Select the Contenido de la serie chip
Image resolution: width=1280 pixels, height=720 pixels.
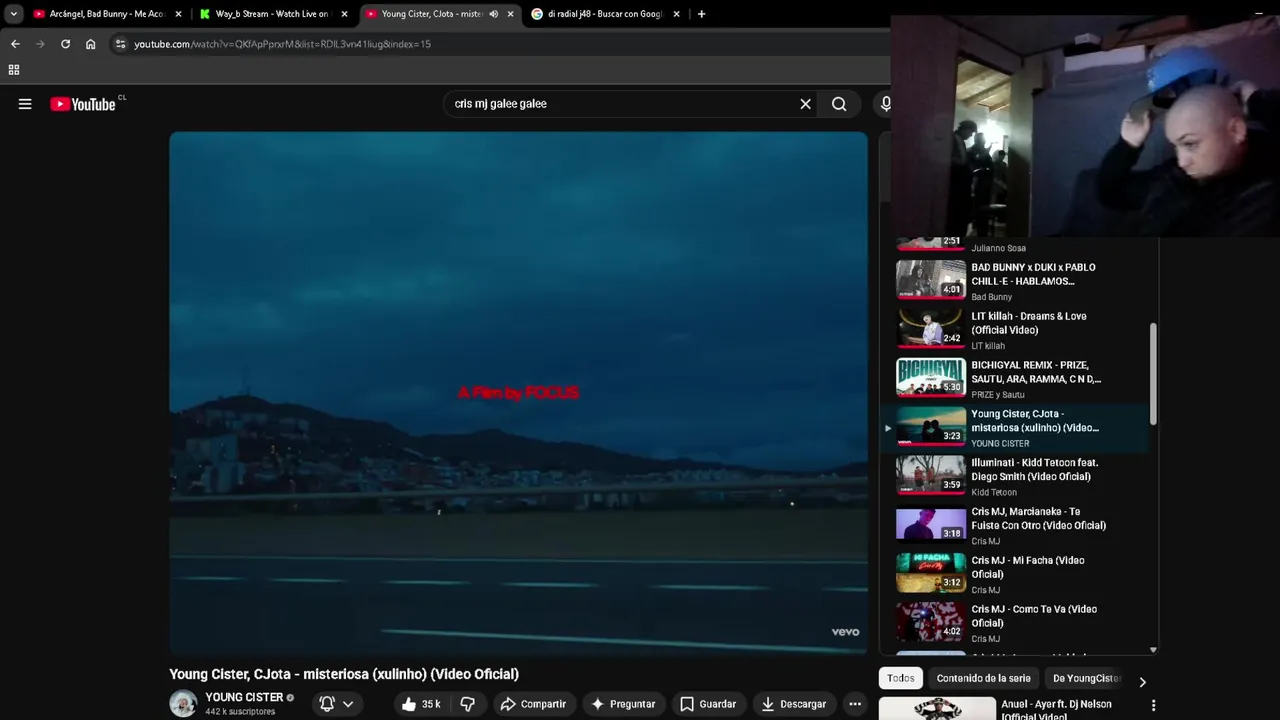983,678
